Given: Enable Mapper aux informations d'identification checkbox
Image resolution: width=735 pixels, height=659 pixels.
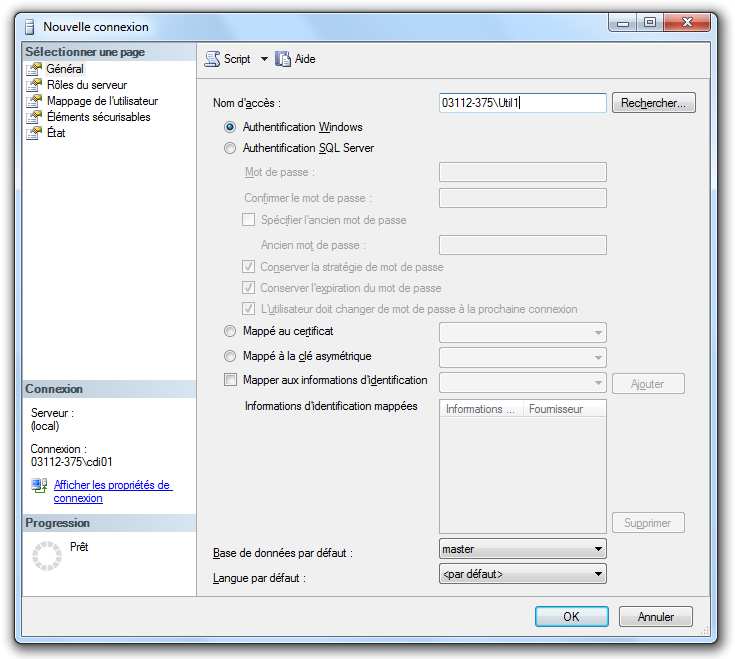Looking at the screenshot, I should 231,380.
